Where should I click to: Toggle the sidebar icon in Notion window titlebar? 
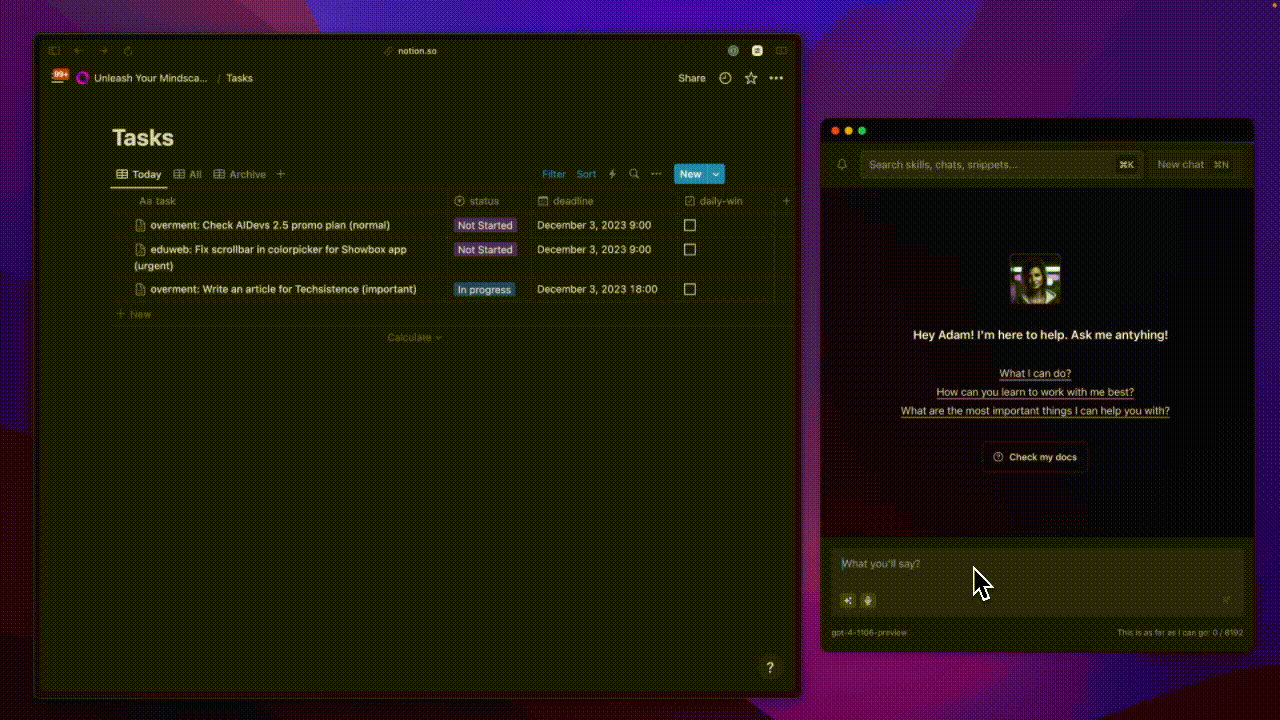click(x=54, y=50)
